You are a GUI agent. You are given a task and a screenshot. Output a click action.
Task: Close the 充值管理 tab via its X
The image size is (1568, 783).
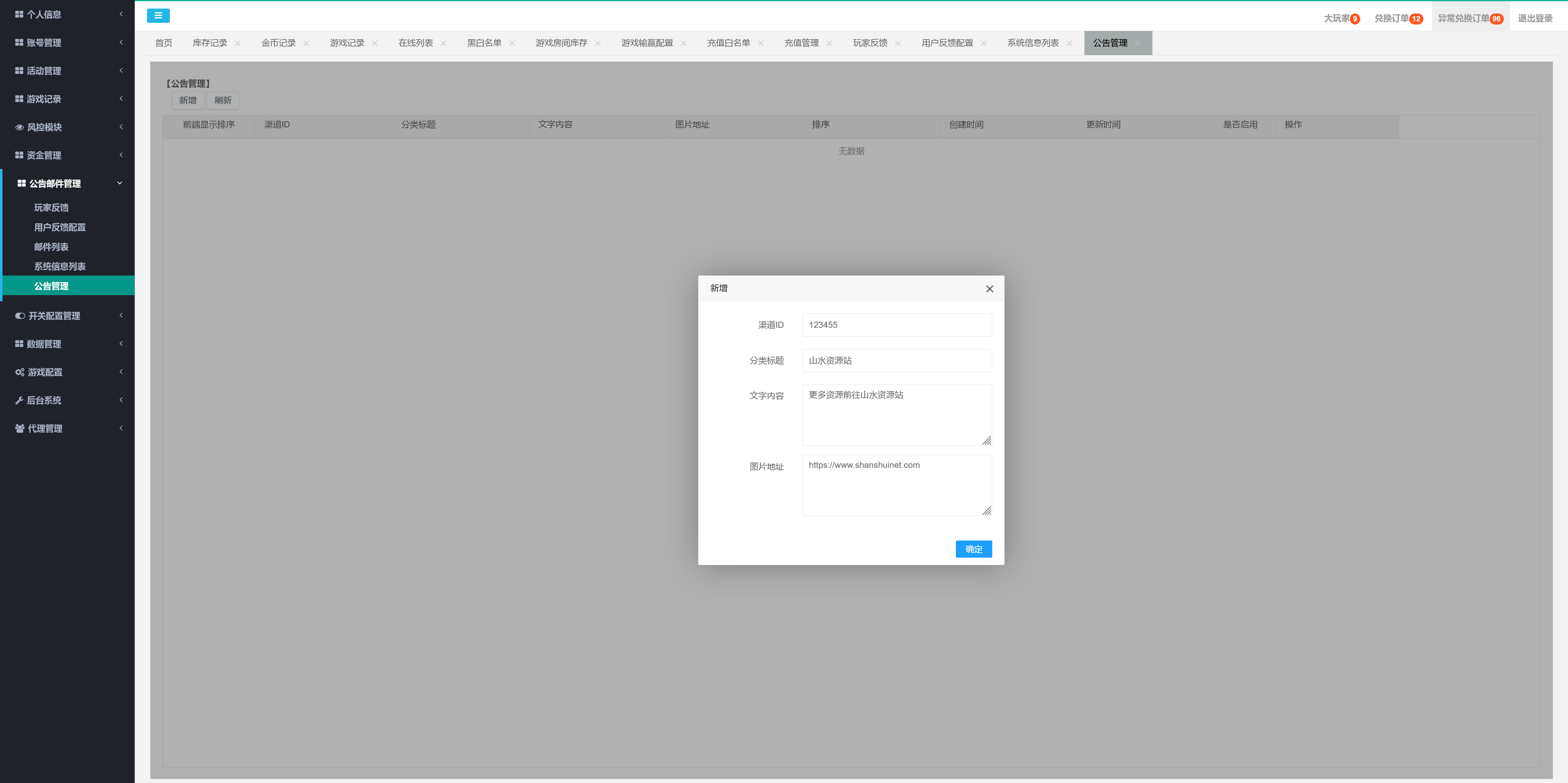(x=829, y=43)
